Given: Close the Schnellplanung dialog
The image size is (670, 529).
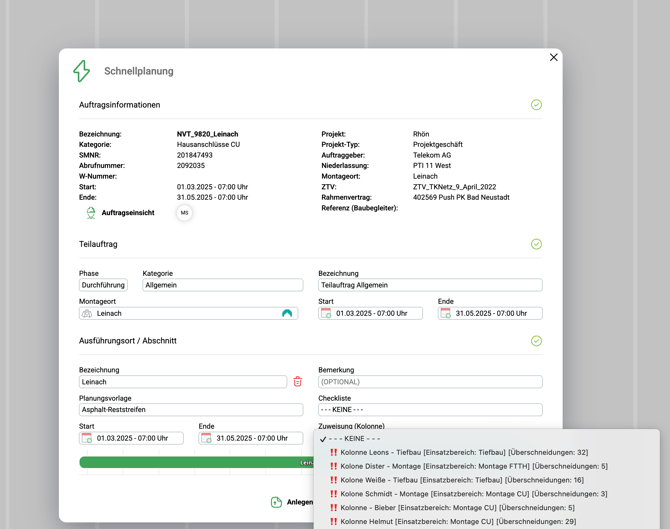Looking at the screenshot, I should pyautogui.click(x=553, y=58).
